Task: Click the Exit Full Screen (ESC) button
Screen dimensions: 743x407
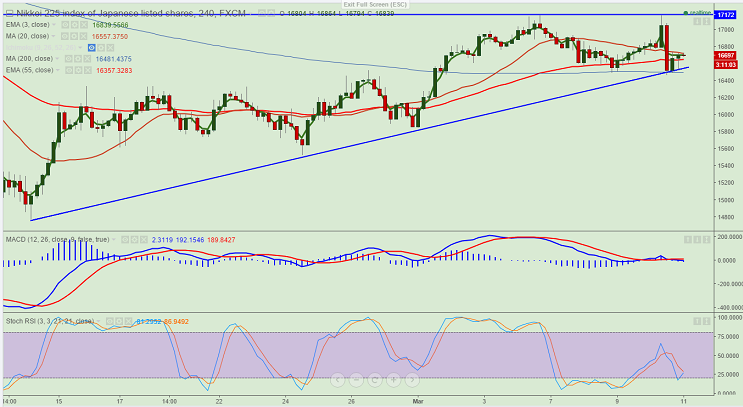Action: (x=375, y=4)
